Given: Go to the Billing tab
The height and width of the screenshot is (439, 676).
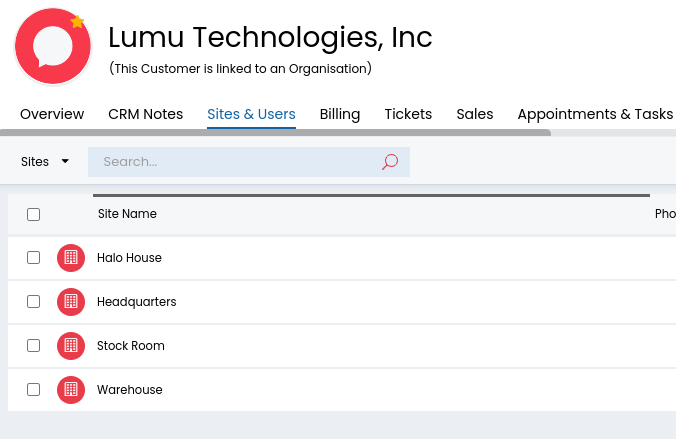Looking at the screenshot, I should coord(339,114).
